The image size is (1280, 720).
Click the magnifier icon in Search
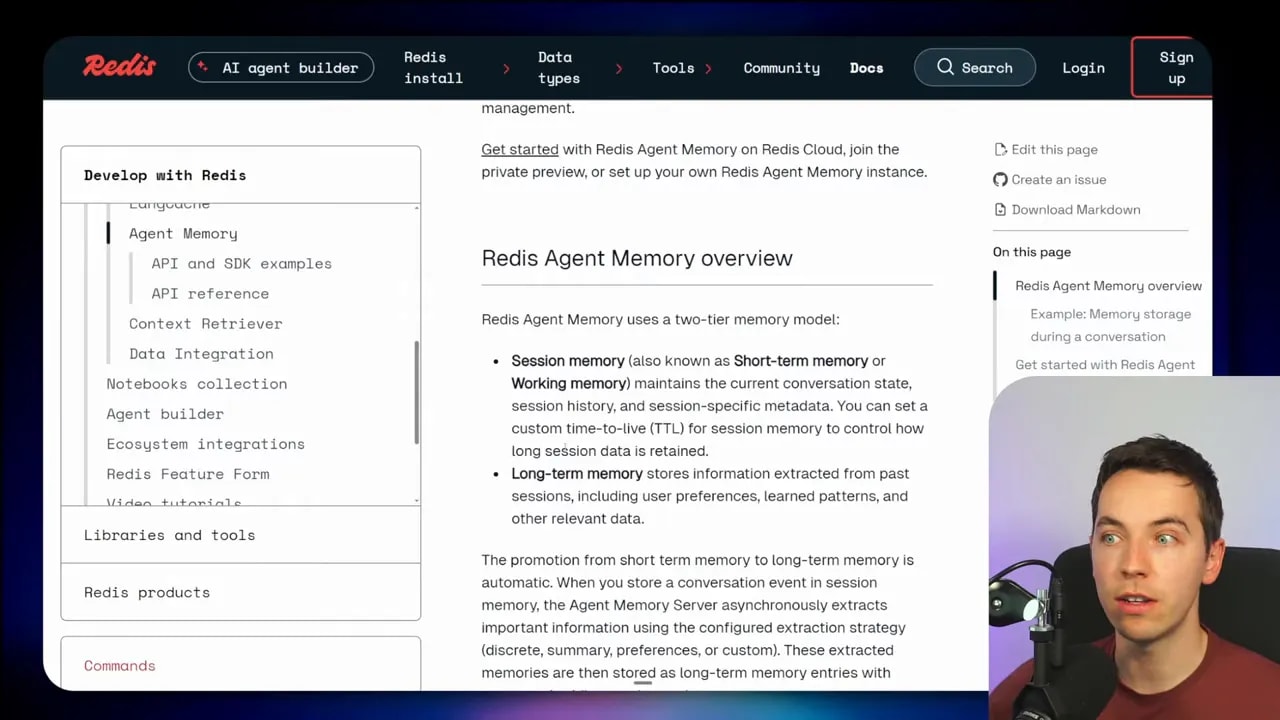click(x=945, y=67)
